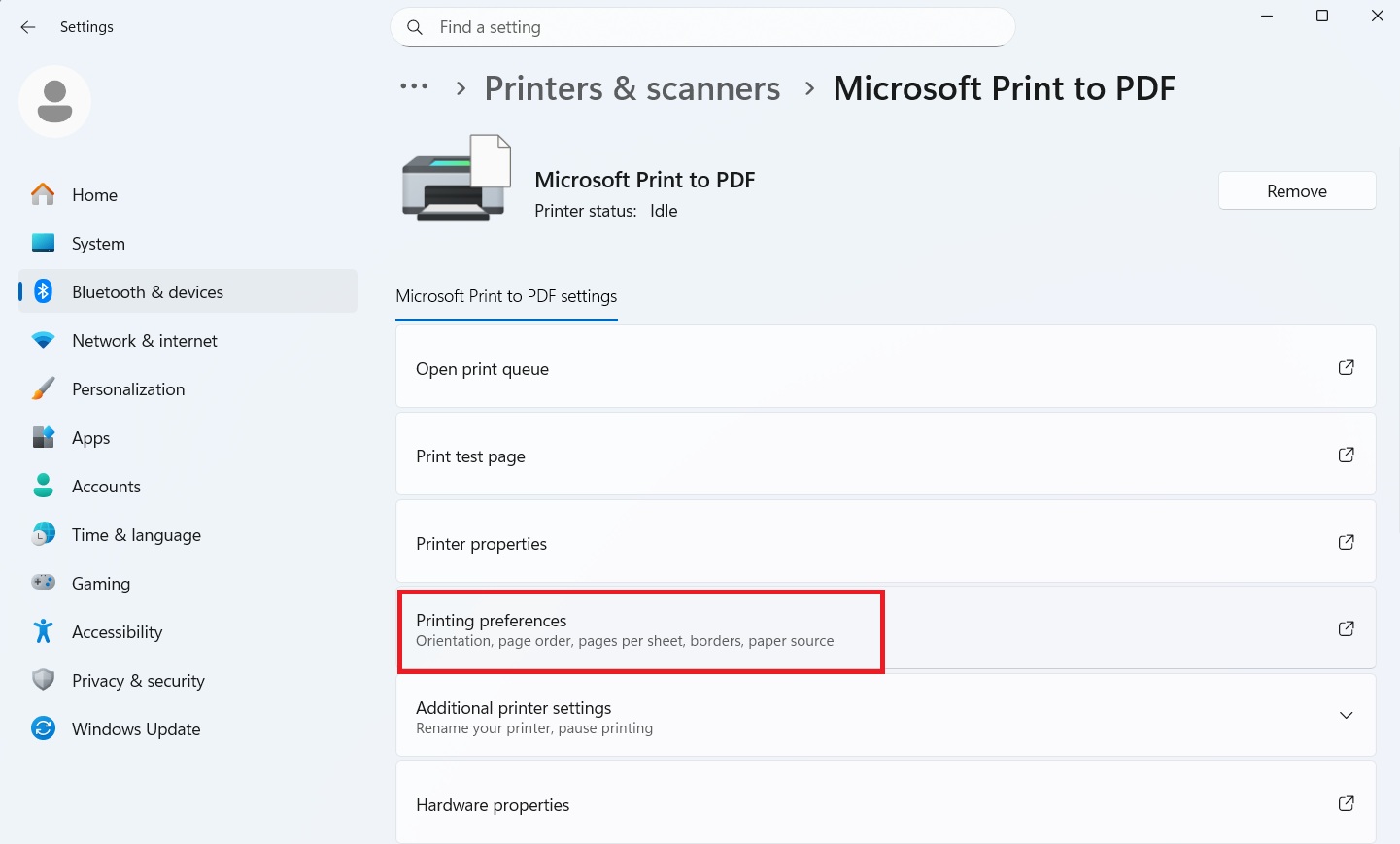Click the back arrow navigation button

[27, 27]
